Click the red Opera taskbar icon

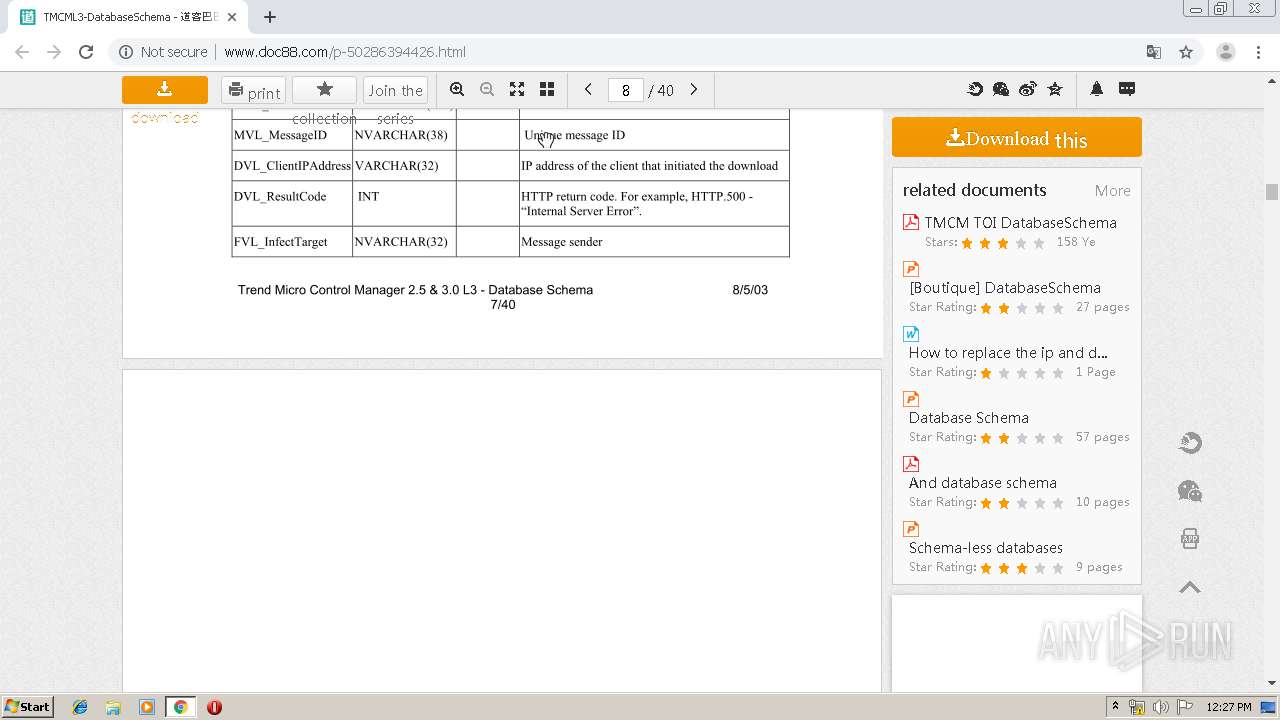point(214,707)
